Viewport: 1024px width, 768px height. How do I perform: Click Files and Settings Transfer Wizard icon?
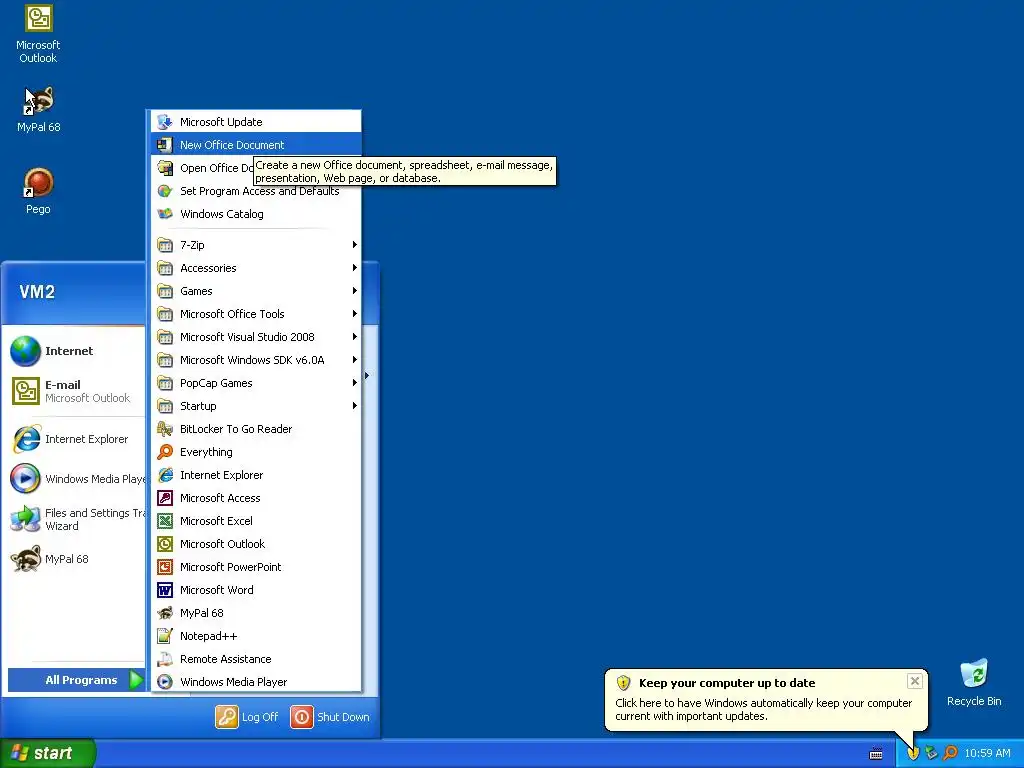pyautogui.click(x=25, y=519)
